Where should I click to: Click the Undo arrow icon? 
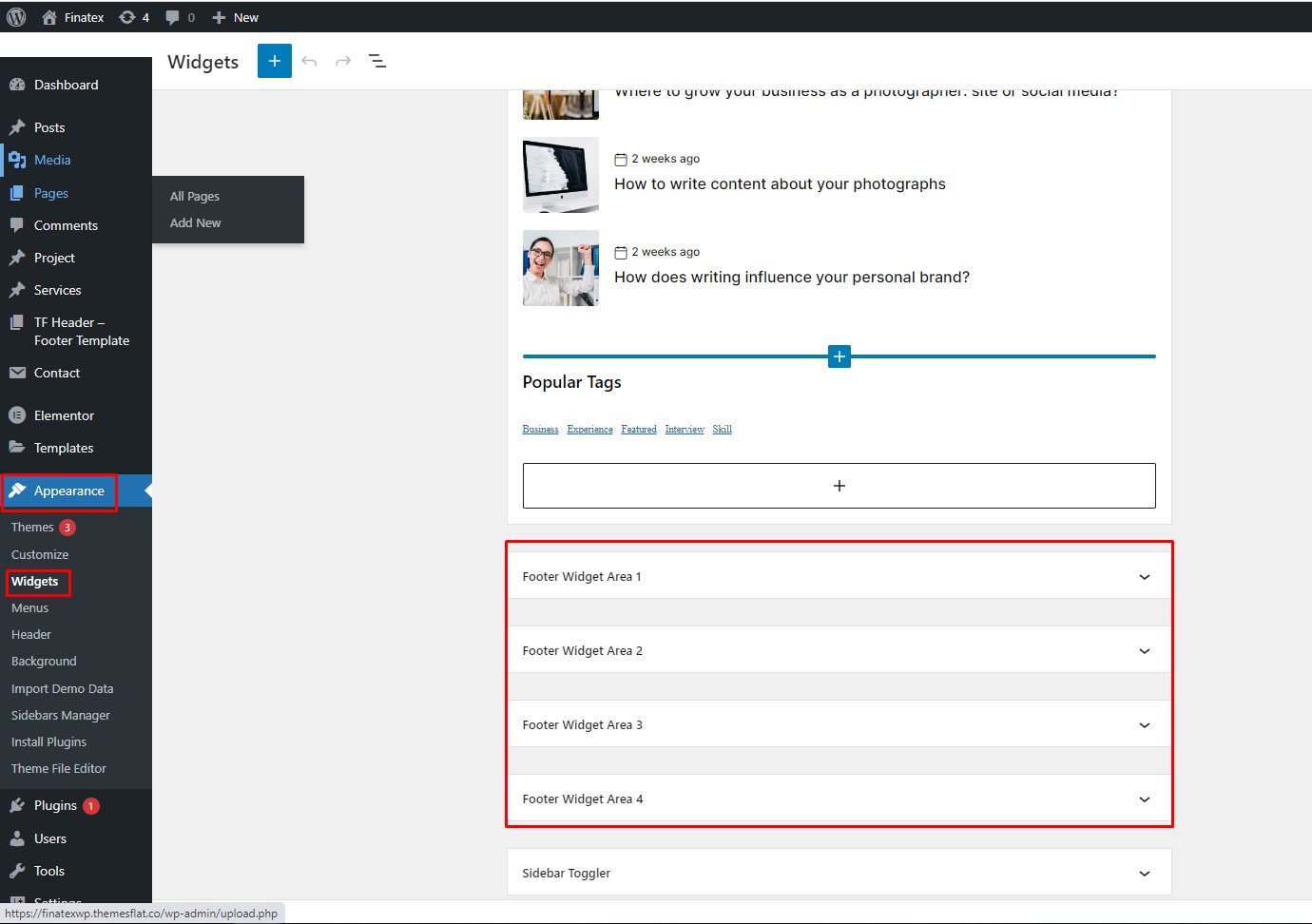(x=309, y=61)
